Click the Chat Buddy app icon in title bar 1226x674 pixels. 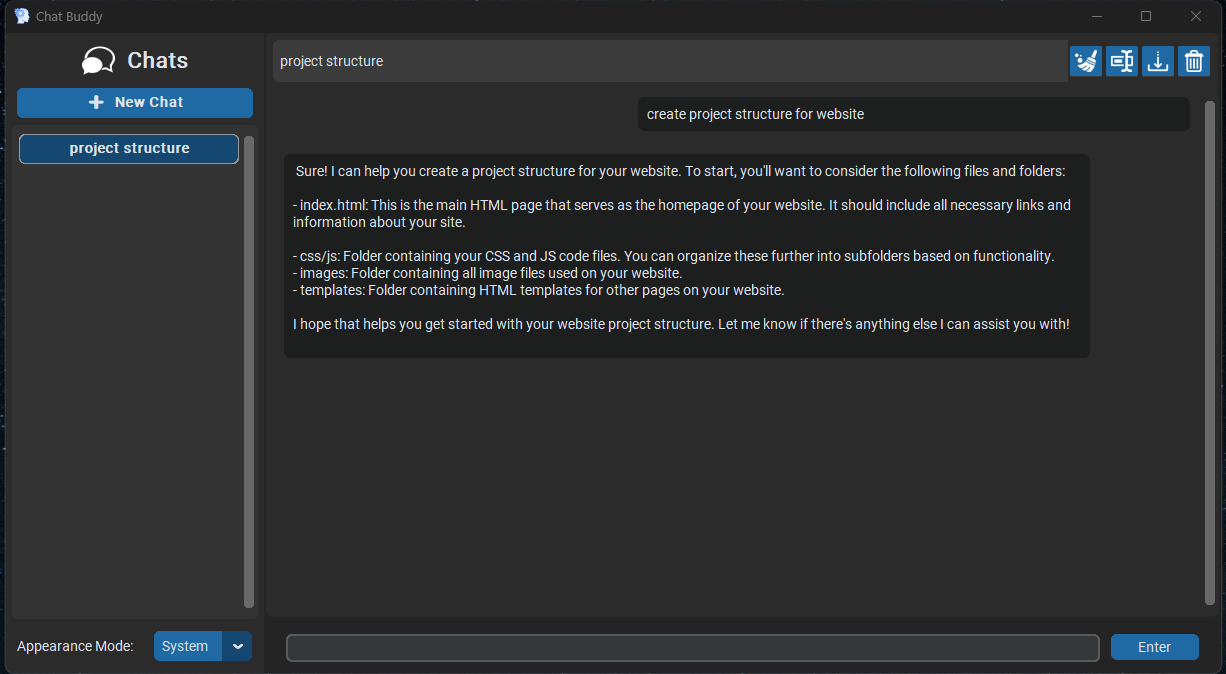pyautogui.click(x=22, y=16)
